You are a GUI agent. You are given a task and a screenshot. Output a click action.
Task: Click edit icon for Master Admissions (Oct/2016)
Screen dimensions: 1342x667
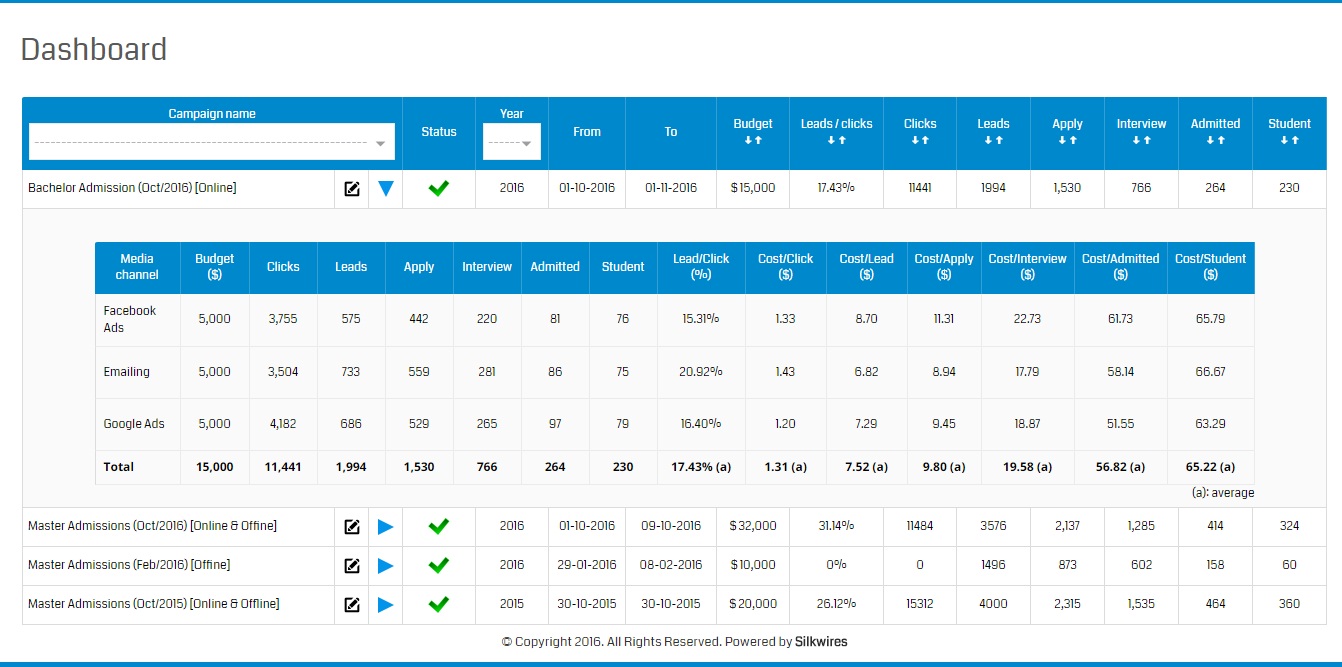(x=352, y=527)
